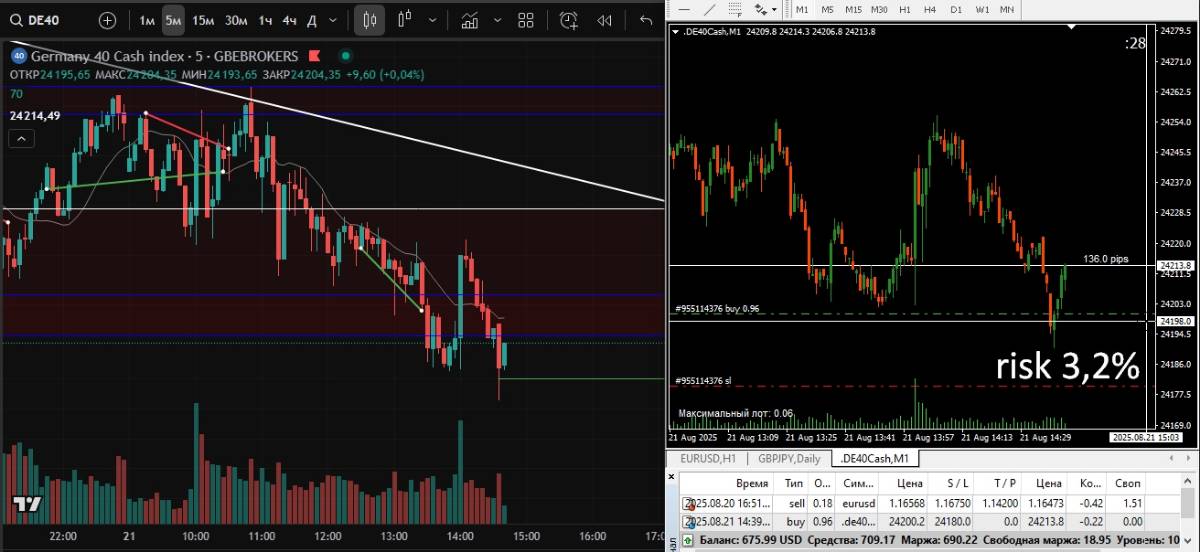The height and width of the screenshot is (552, 1200).
Task: Switch TradingView chart to 15м timeframe
Action: pyautogui.click(x=203, y=20)
